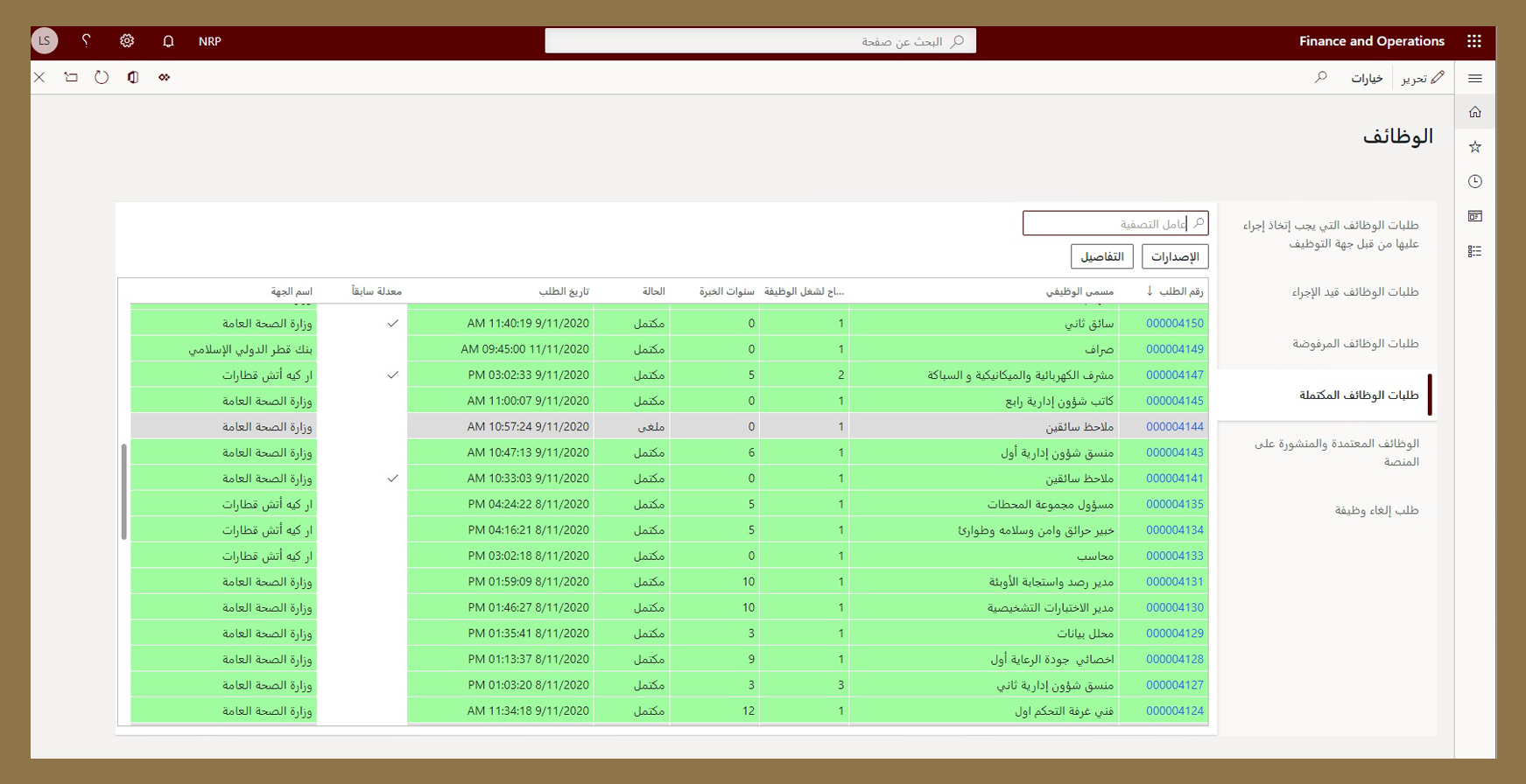The width and height of the screenshot is (1526, 784).
Task: Toggle معدلة سابقاً cell for row 000004149
Action: click(362, 349)
